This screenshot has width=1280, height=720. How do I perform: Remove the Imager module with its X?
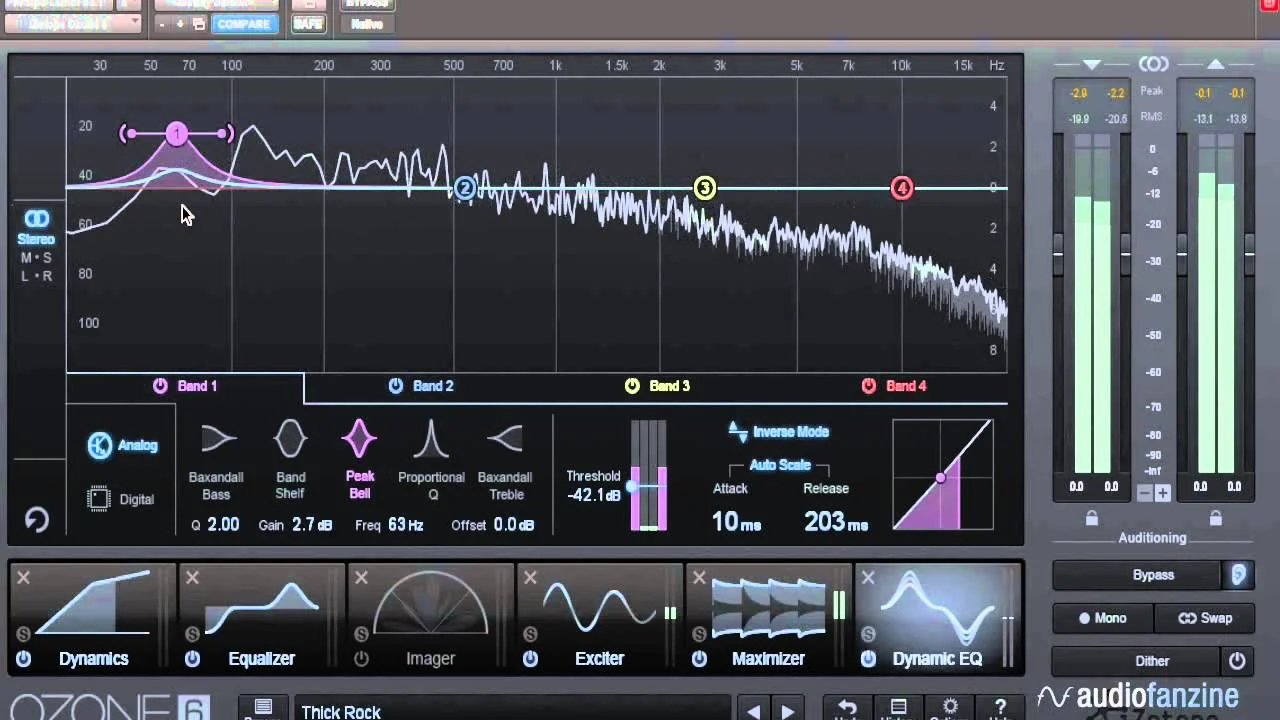361,577
